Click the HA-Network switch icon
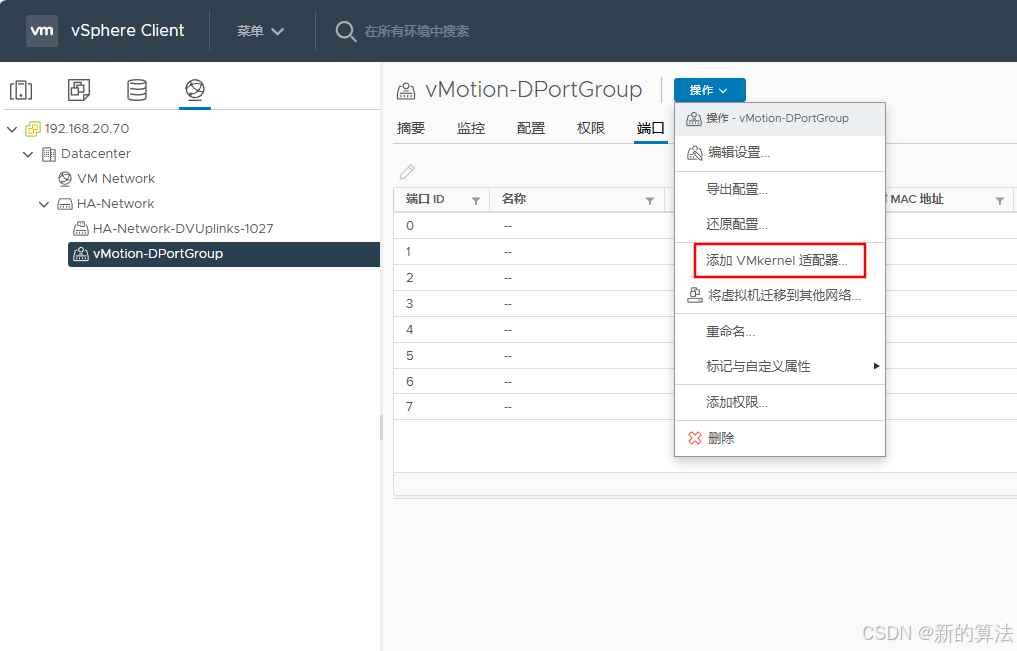 click(65, 204)
